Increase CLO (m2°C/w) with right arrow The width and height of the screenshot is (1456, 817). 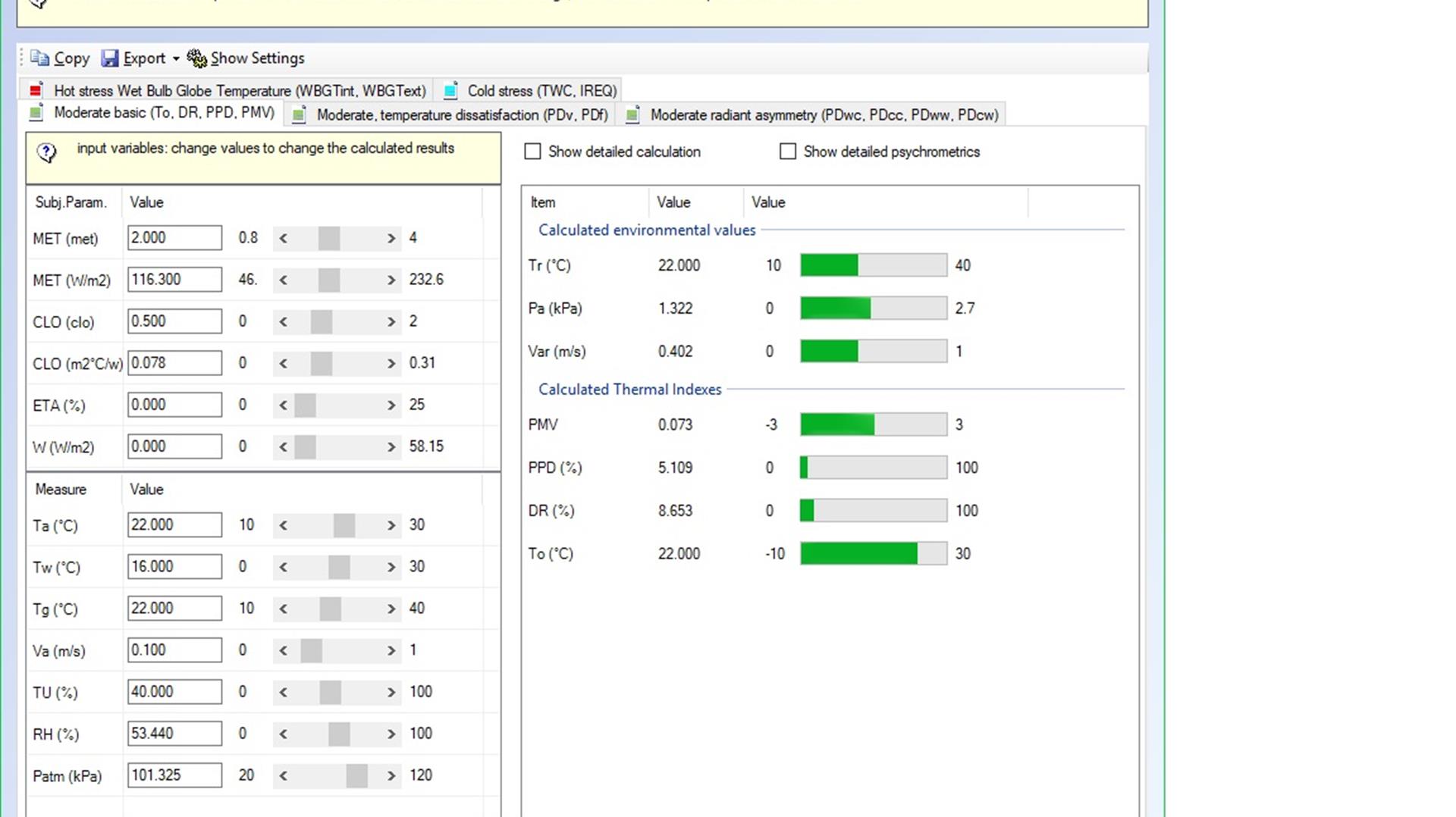(391, 363)
